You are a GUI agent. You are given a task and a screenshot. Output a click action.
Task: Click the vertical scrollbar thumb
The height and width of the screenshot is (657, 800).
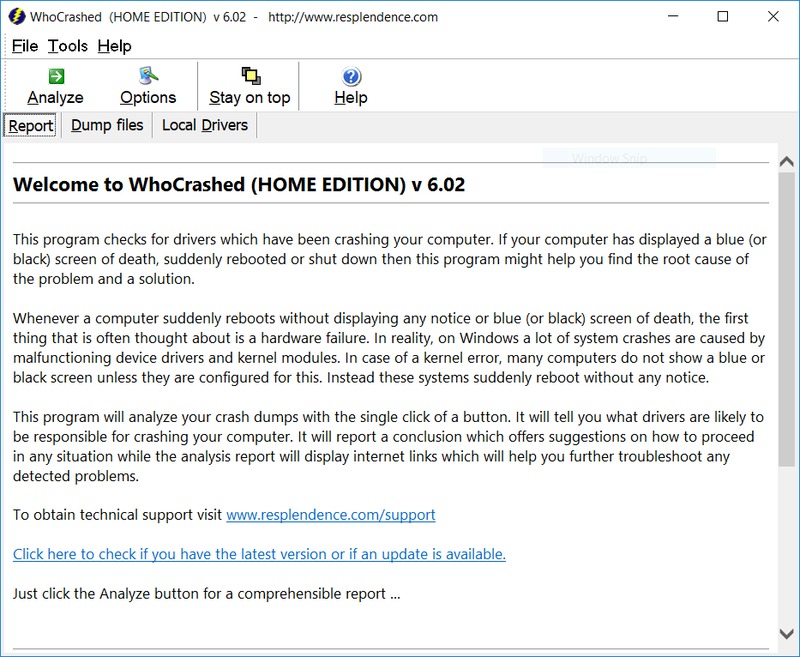point(788,320)
